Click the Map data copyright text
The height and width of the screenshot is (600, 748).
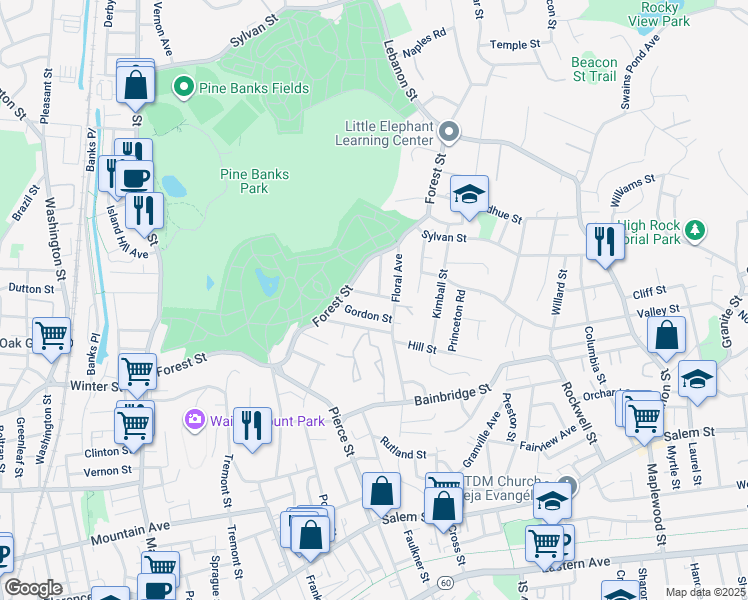[705, 592]
